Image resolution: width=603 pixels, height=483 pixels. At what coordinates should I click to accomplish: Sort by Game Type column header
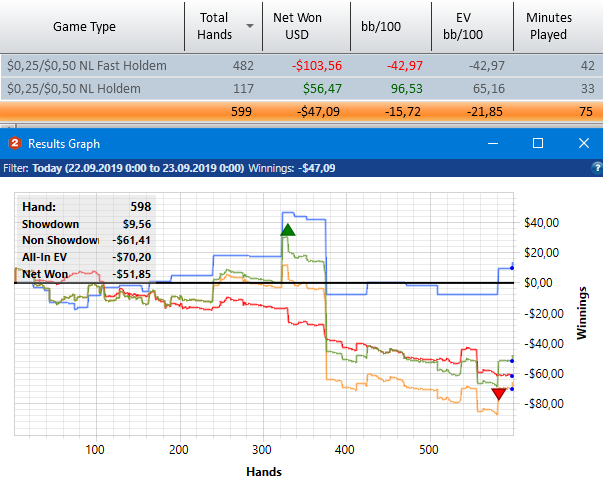pyautogui.click(x=84, y=27)
